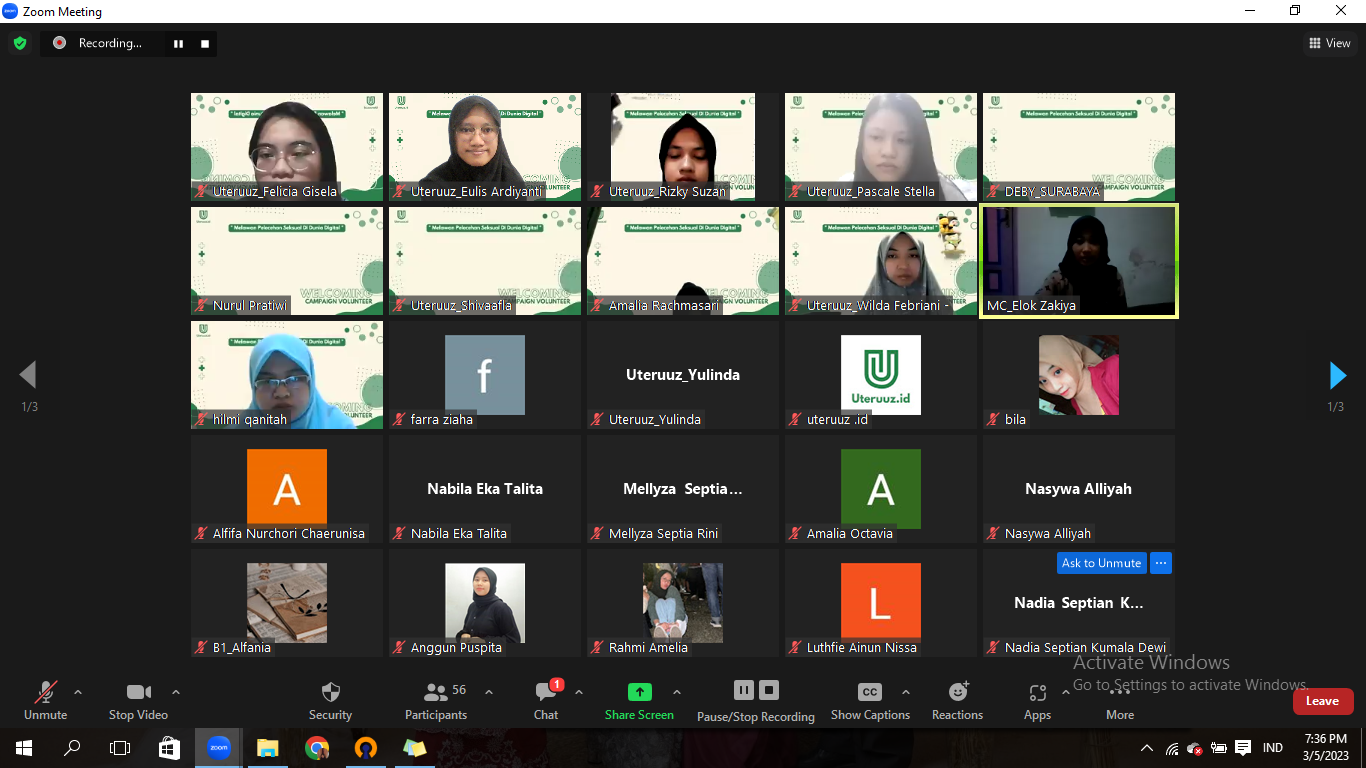Viewport: 1366px width, 768px height.
Task: Go to previous gallery page arrow
Action: (x=28, y=375)
